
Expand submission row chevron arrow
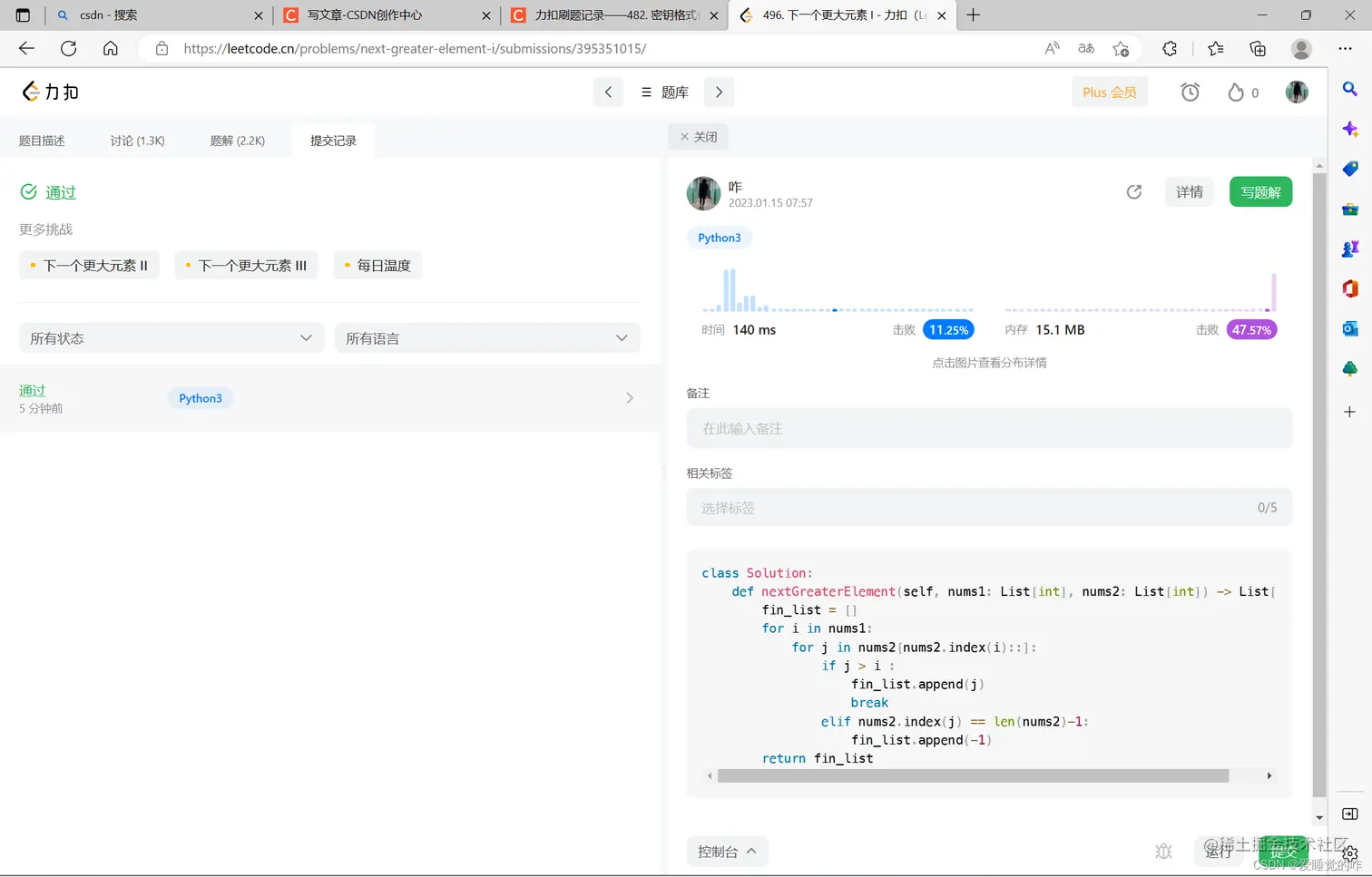(630, 398)
